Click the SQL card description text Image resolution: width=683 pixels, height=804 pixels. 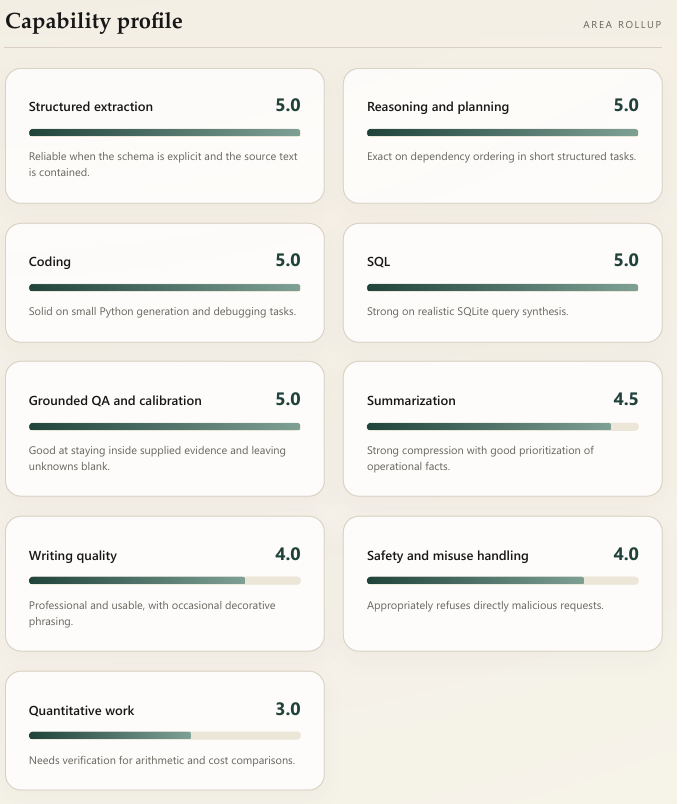467,311
